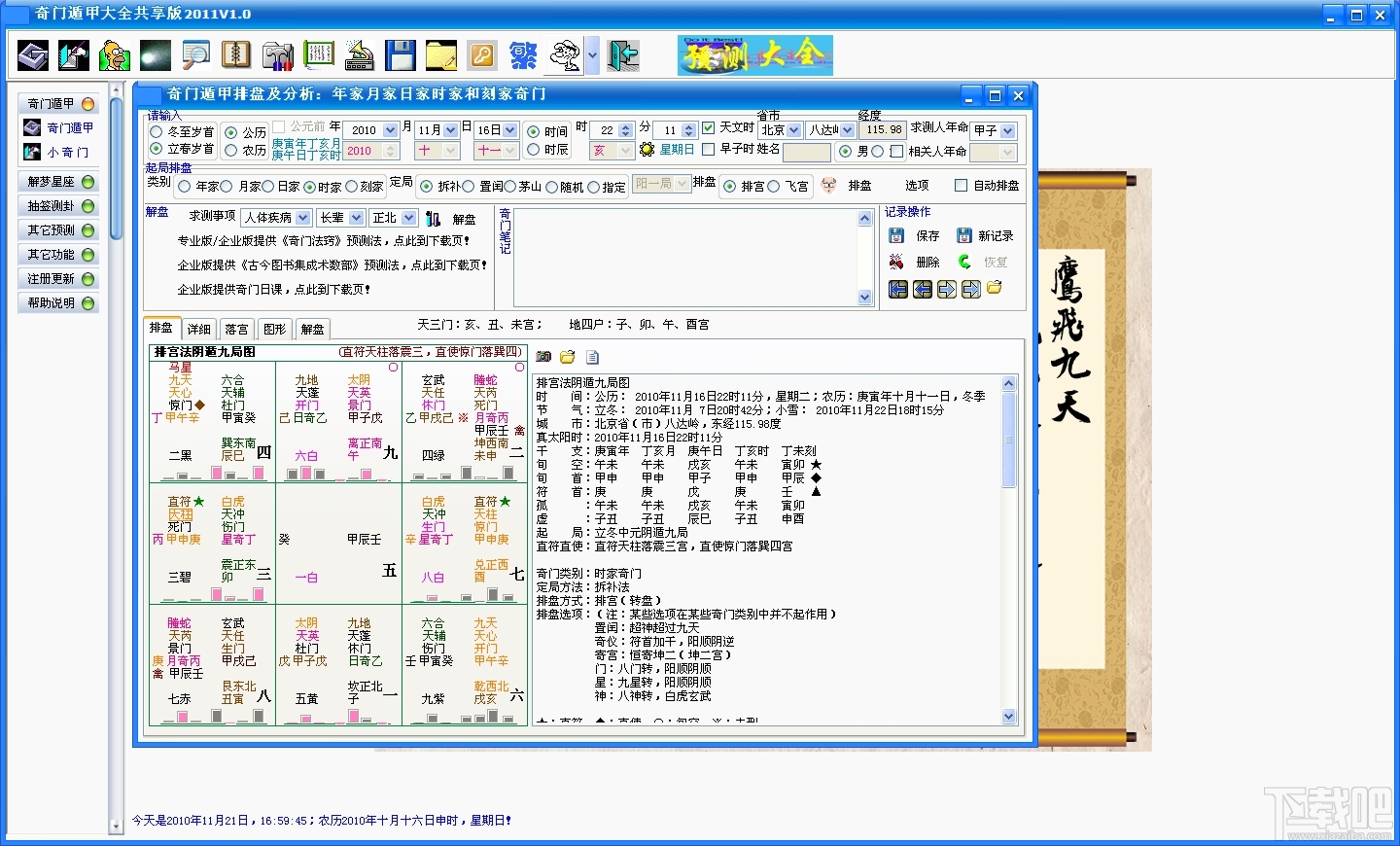1400x846 pixels.
Task: Click the magnifier search icon in the top toolbar
Action: (x=195, y=55)
